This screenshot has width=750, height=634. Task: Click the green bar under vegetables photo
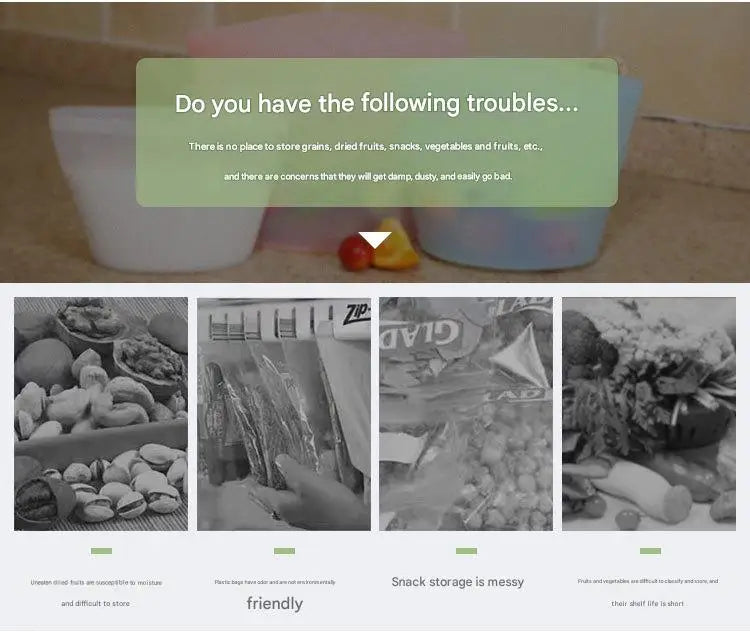(651, 551)
